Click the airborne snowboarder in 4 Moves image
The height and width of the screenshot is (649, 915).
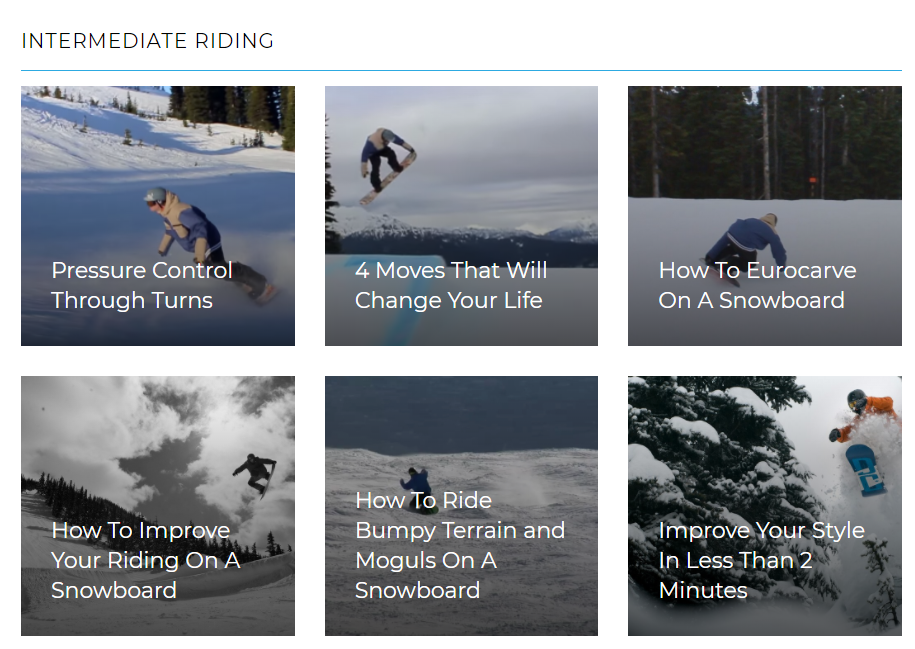(x=385, y=160)
